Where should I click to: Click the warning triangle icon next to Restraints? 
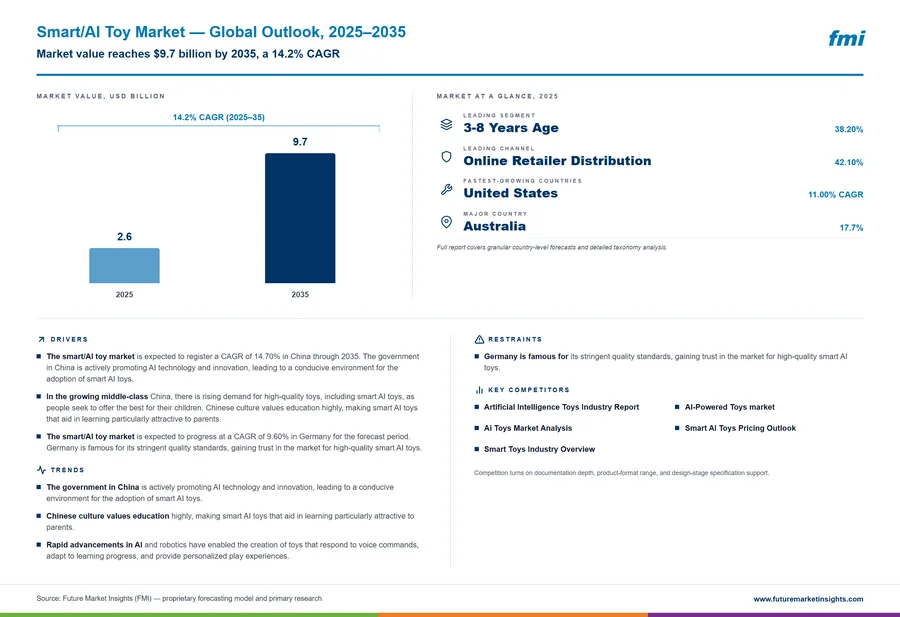tap(479, 340)
